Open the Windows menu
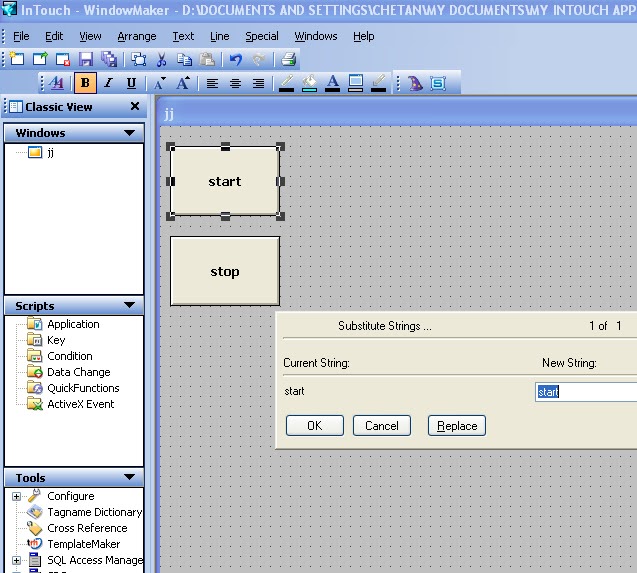 click(x=316, y=36)
